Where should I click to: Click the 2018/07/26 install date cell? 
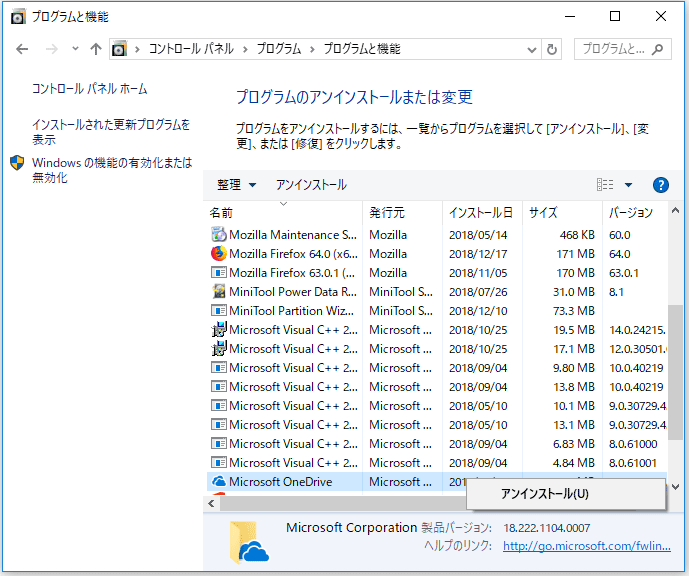[x=478, y=292]
